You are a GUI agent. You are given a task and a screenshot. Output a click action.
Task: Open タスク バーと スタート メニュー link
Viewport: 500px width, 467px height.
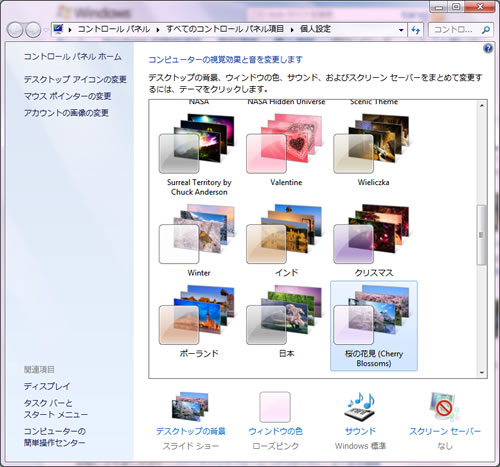pyautogui.click(x=56, y=409)
